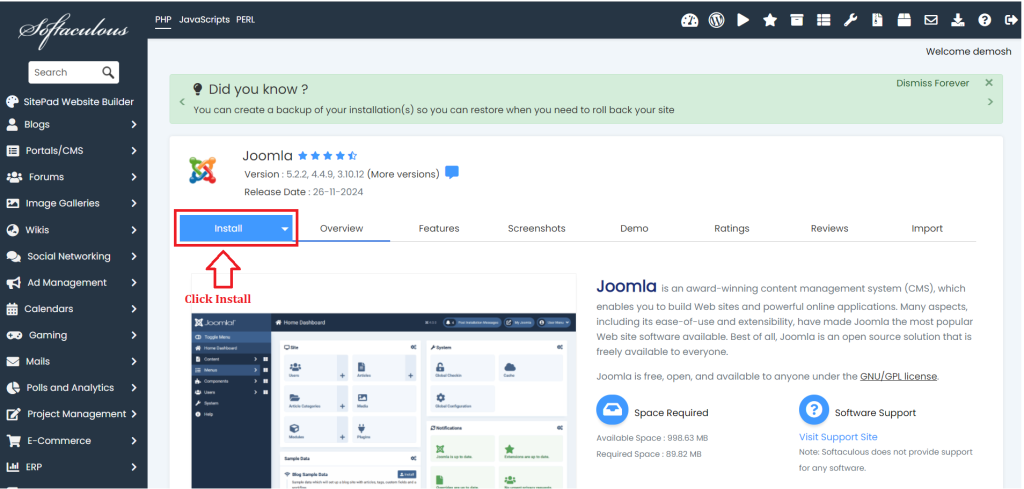This screenshot has width=1024, height=489.
Task: Switch to the Reviews tab
Action: coord(829,229)
